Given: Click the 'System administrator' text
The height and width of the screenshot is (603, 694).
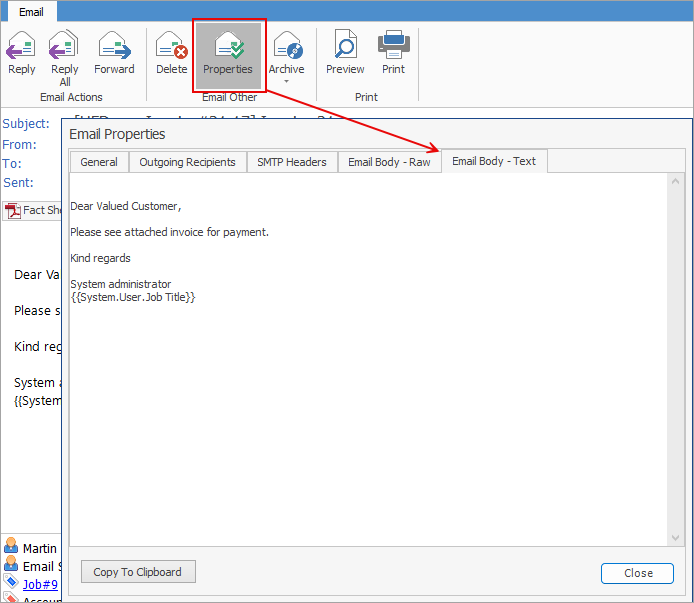Looking at the screenshot, I should pyautogui.click(x=121, y=284).
